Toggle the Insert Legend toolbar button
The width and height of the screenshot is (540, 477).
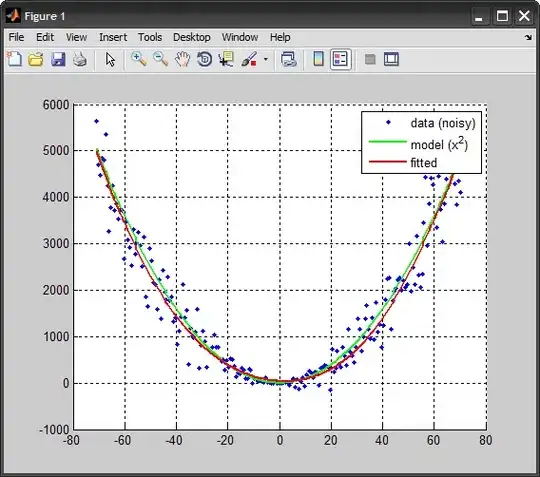click(340, 59)
